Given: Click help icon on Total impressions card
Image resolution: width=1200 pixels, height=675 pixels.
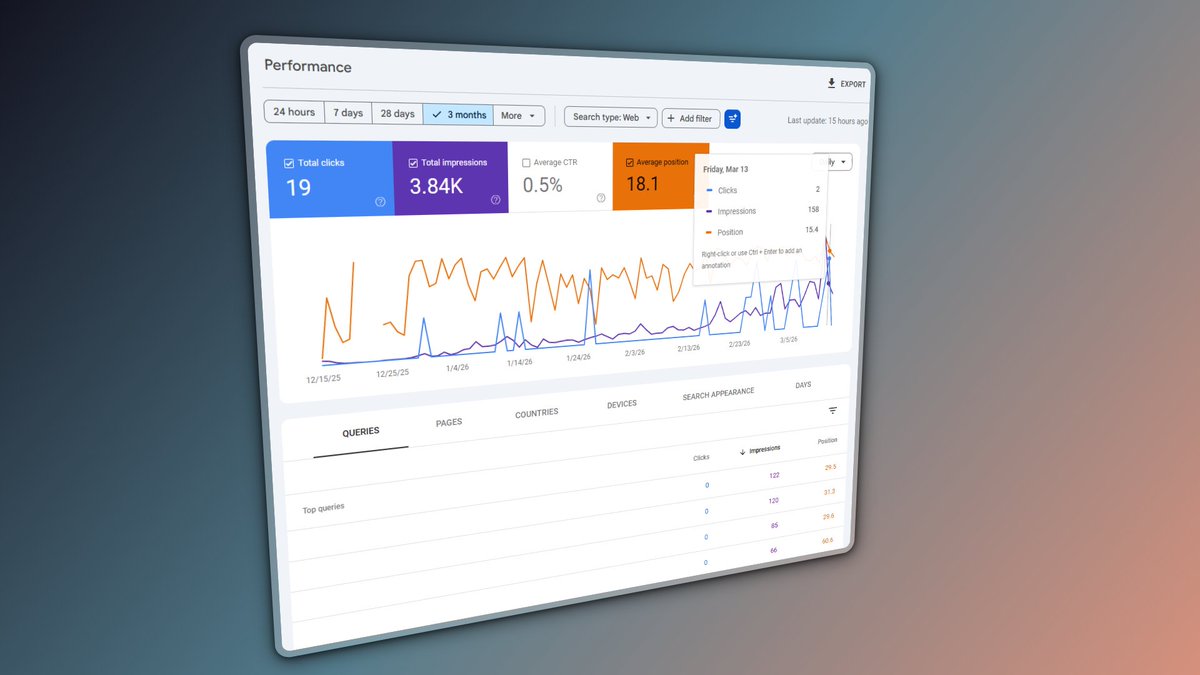Looking at the screenshot, I should pyautogui.click(x=495, y=200).
